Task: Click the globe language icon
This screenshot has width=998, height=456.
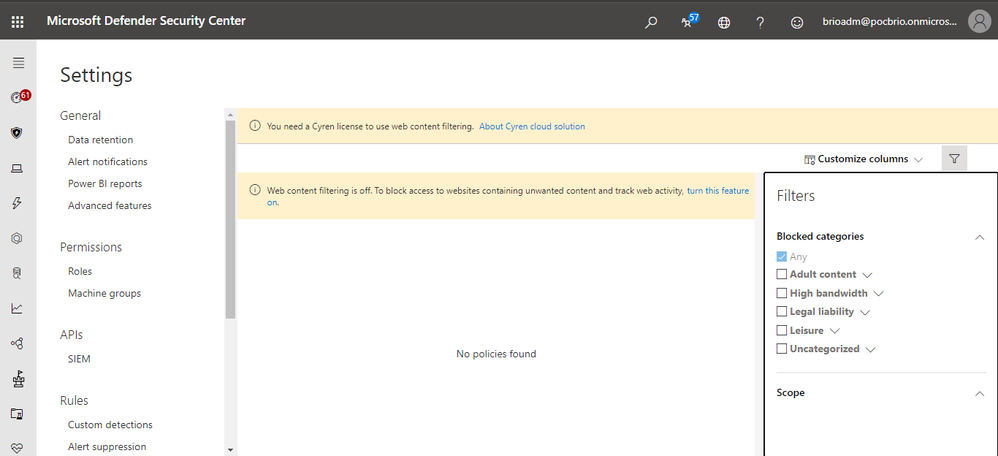Action: click(724, 22)
